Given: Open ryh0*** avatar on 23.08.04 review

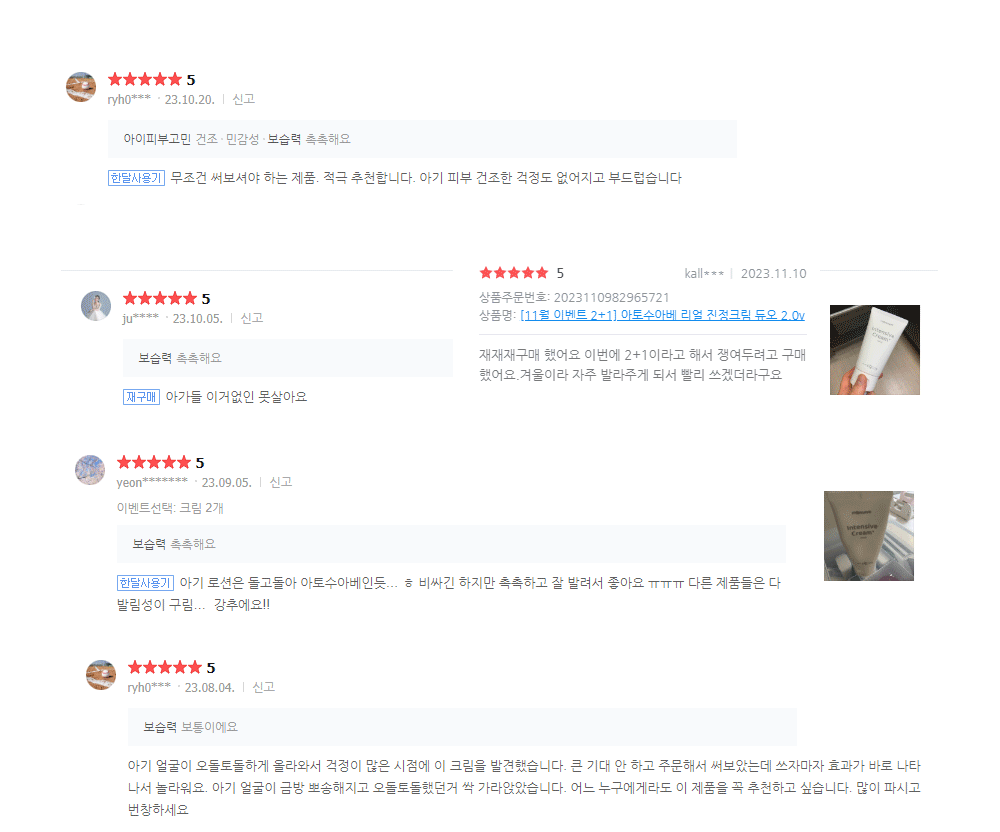Looking at the screenshot, I should click(101, 675).
